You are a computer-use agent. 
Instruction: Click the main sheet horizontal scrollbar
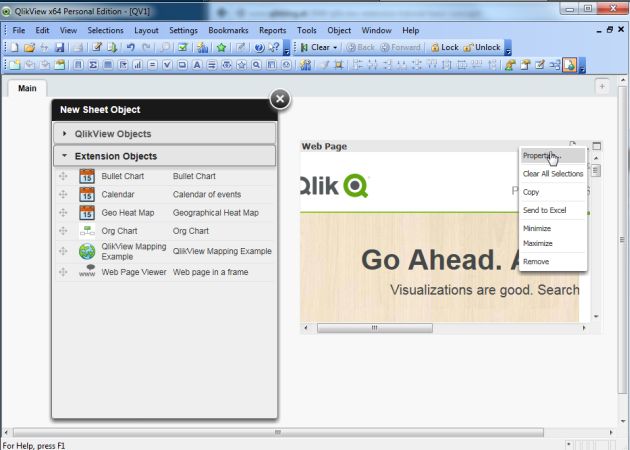[278, 432]
